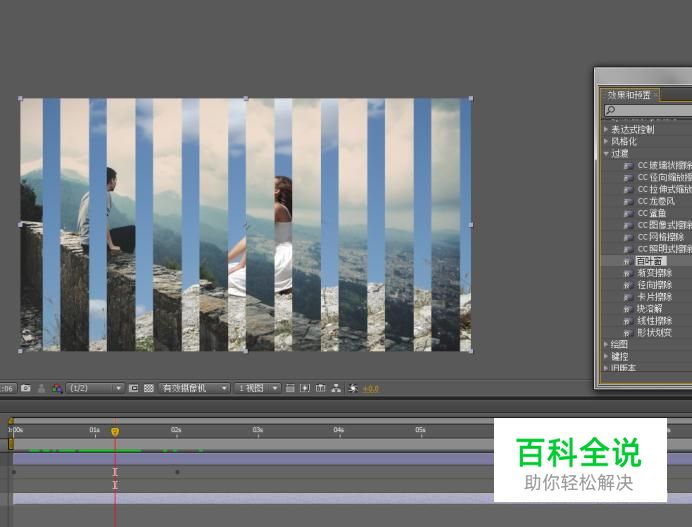Open the 1 视图 view layout dropdown
This screenshot has width=692, height=527.
coord(257,388)
